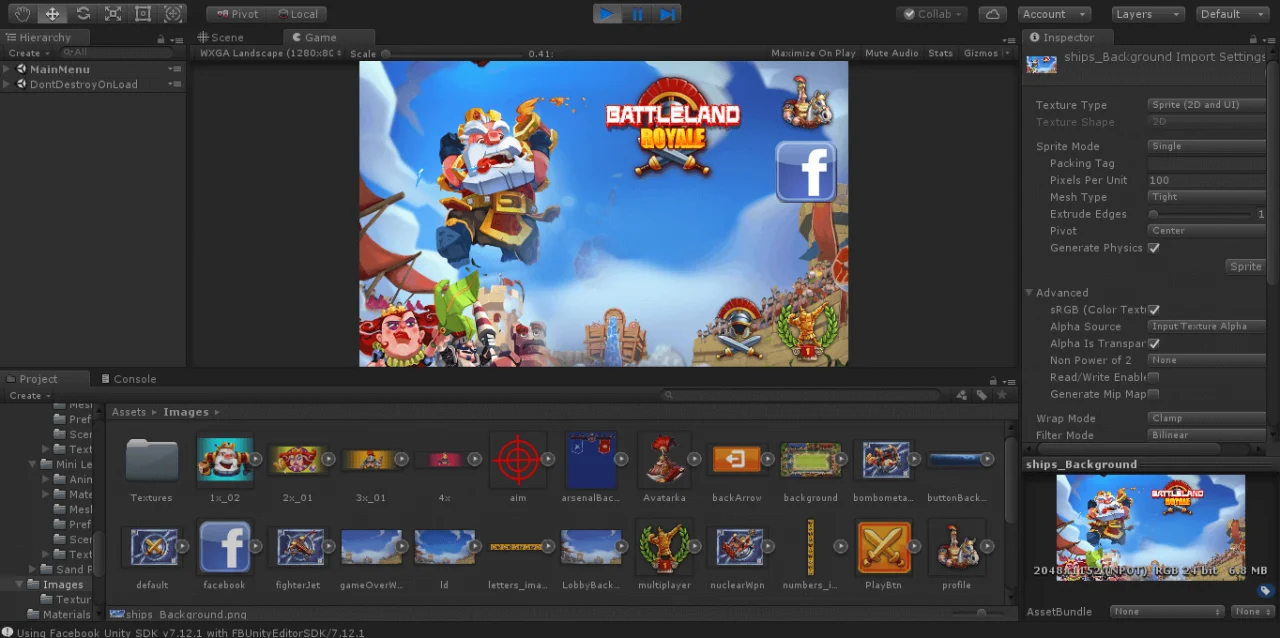Enable the Generate Mip Maps checkbox
Image resolution: width=1280 pixels, height=638 pixels.
[x=1154, y=394]
